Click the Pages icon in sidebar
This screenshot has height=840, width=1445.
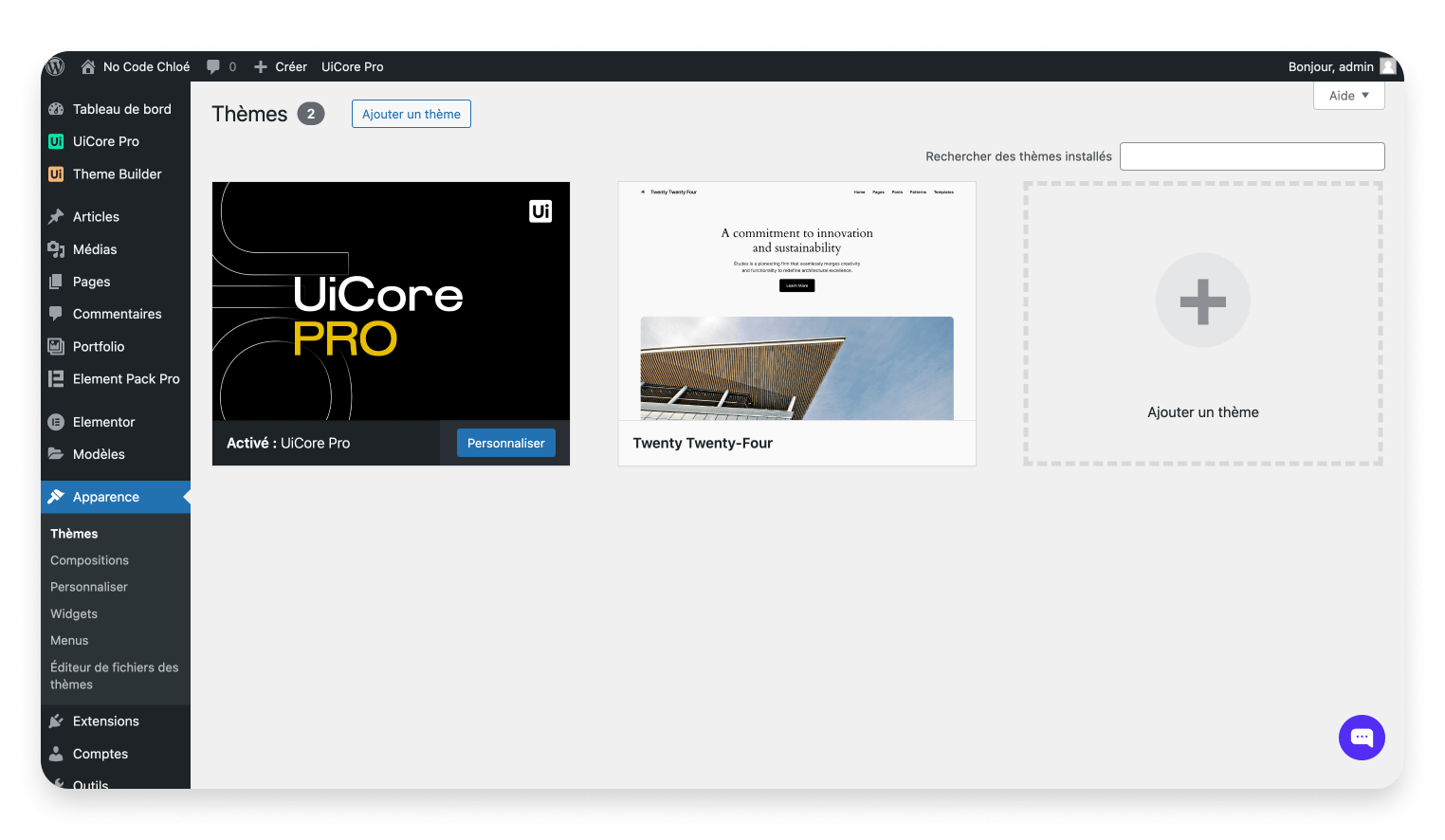coord(56,282)
